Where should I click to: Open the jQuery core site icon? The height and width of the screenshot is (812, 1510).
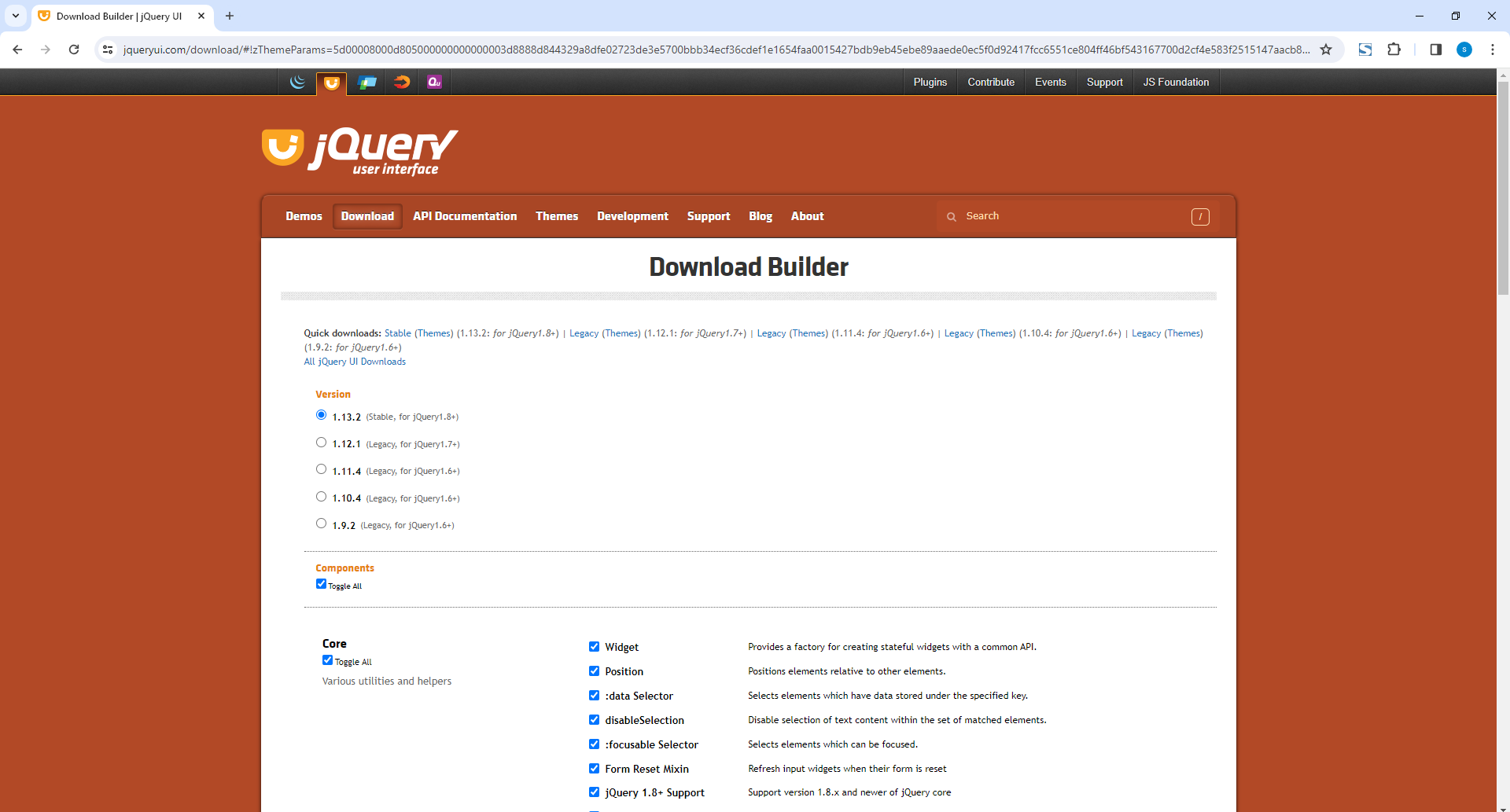[297, 82]
